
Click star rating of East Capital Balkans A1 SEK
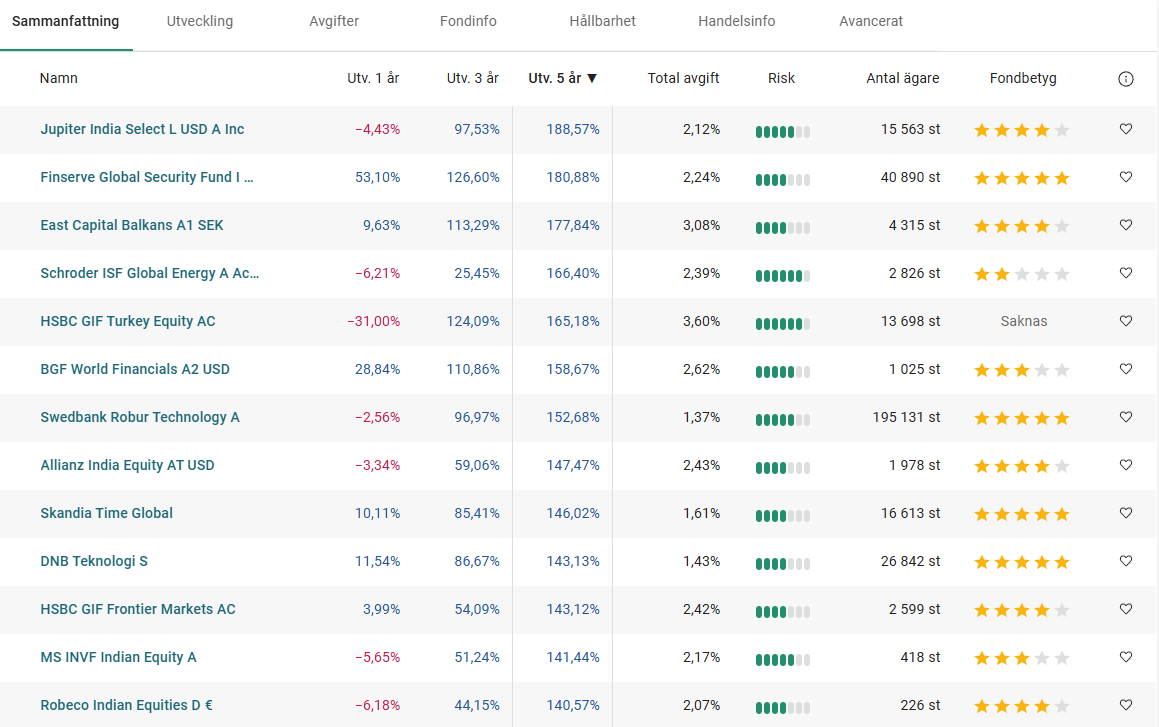[1022, 226]
